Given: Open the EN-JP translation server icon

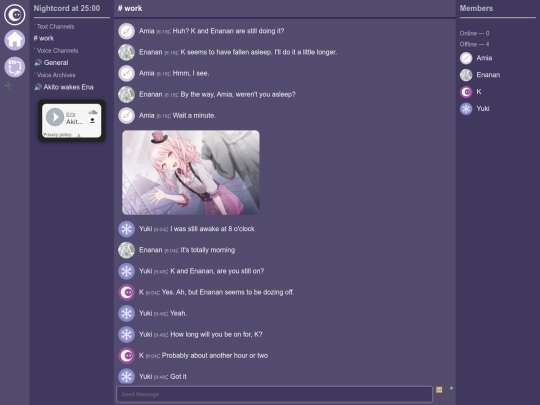Looking at the screenshot, I should pyautogui.click(x=14, y=67).
